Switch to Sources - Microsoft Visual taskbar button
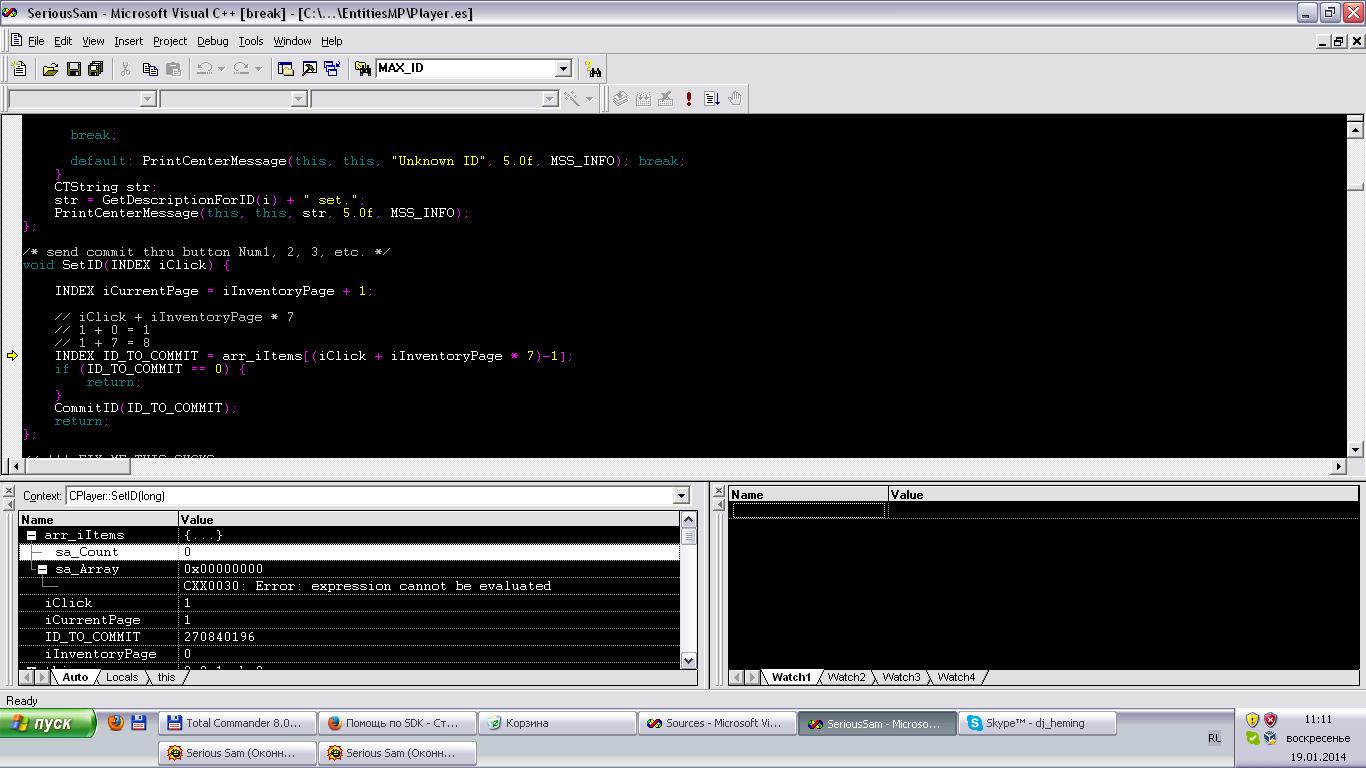The height and width of the screenshot is (768, 1366). (717, 723)
